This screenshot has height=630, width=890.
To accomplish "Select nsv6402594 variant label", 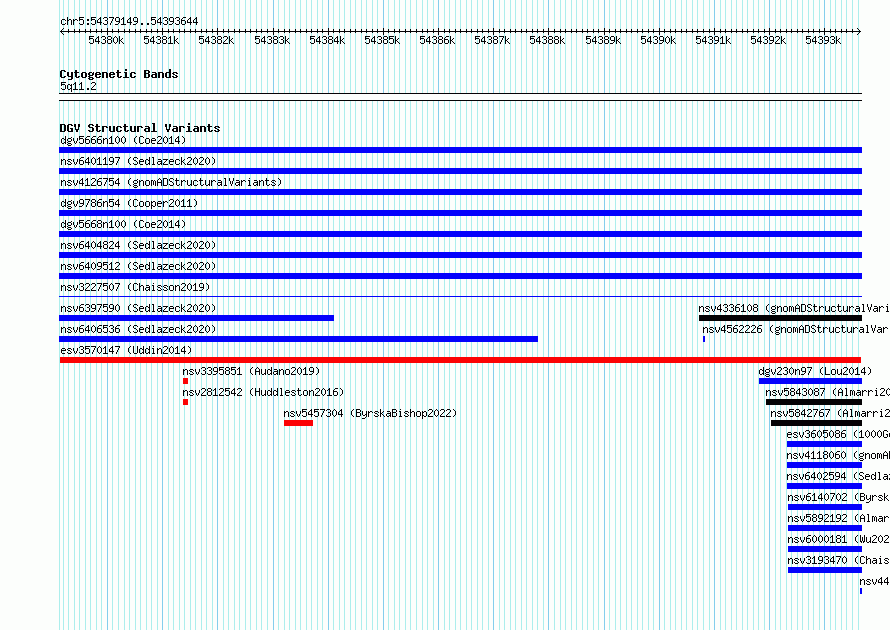I will 838,476.
